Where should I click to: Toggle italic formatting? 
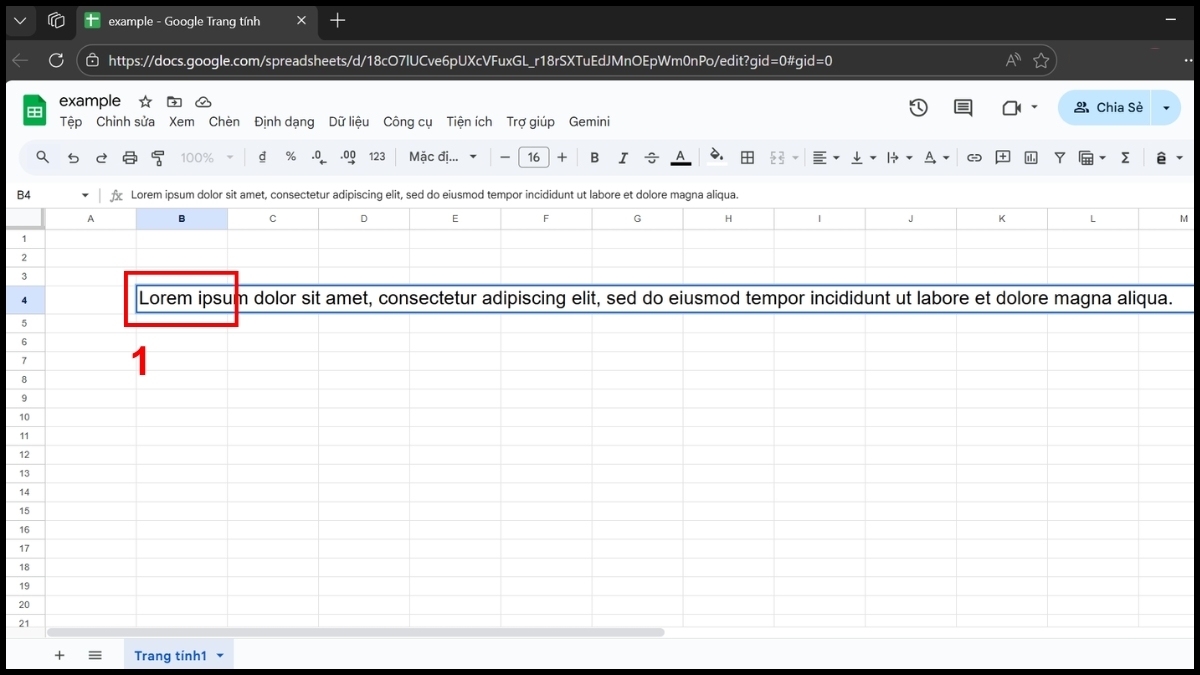(x=622, y=157)
